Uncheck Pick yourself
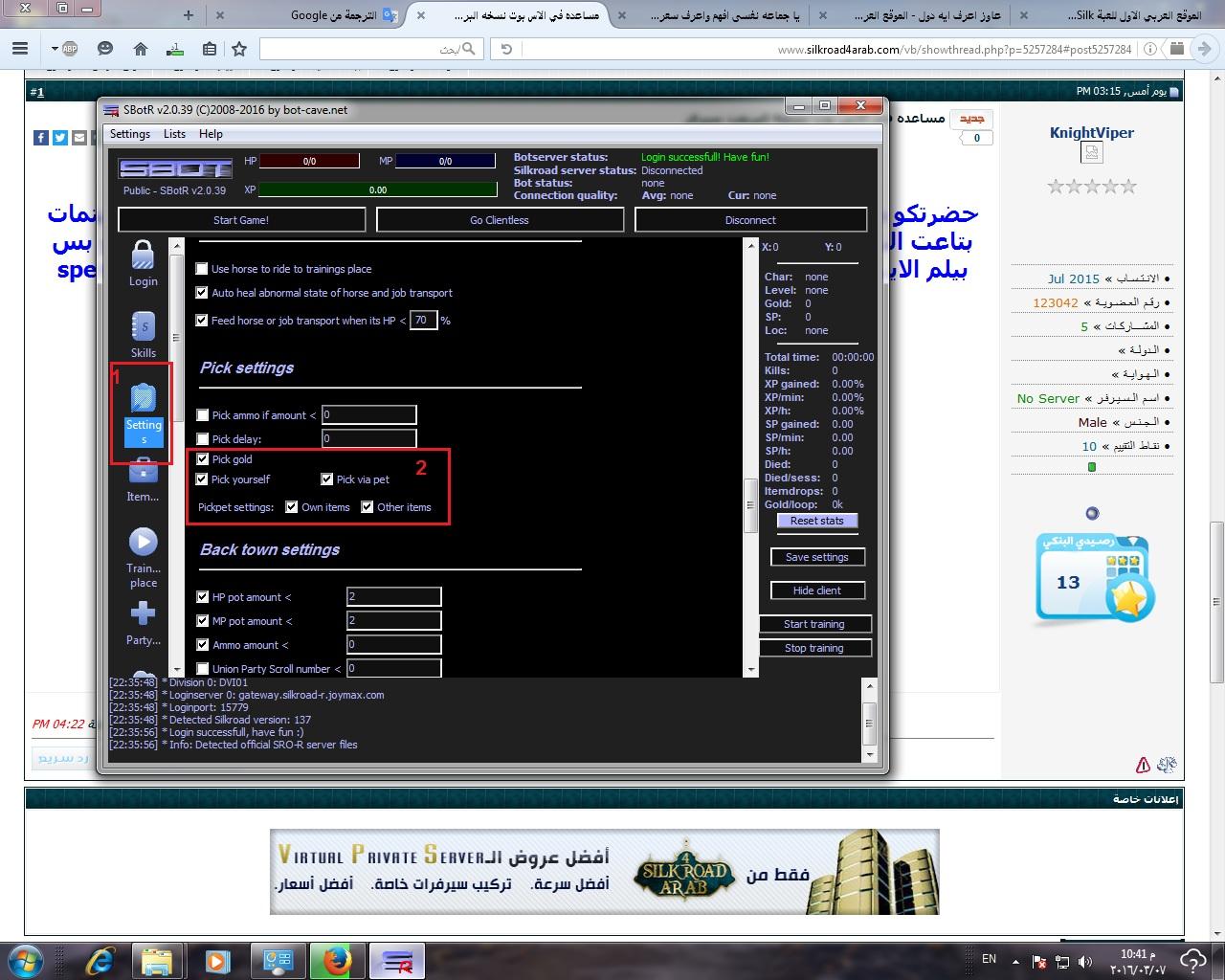The image size is (1225, 980). tap(202, 479)
